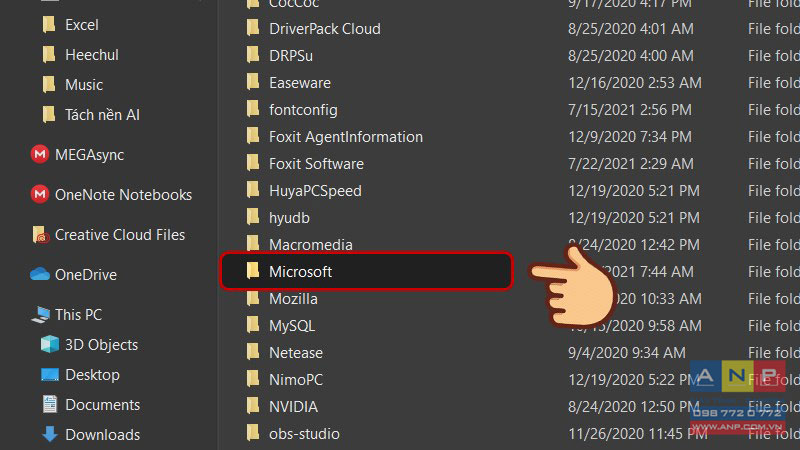The width and height of the screenshot is (800, 450).
Task: Click the OneDrive cloud icon
Action: (40, 274)
